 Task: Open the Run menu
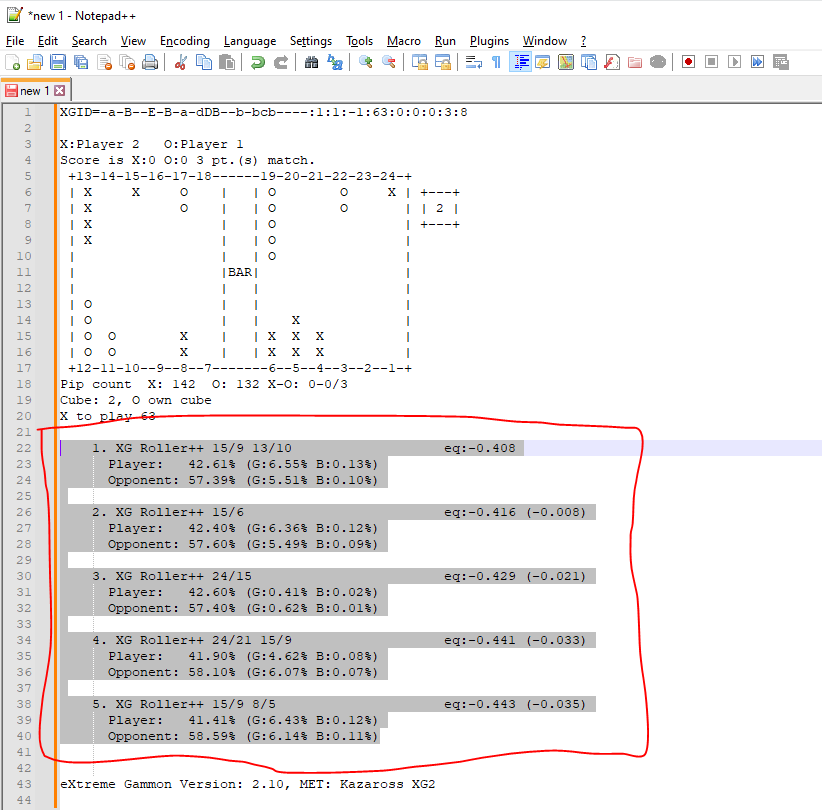445,41
